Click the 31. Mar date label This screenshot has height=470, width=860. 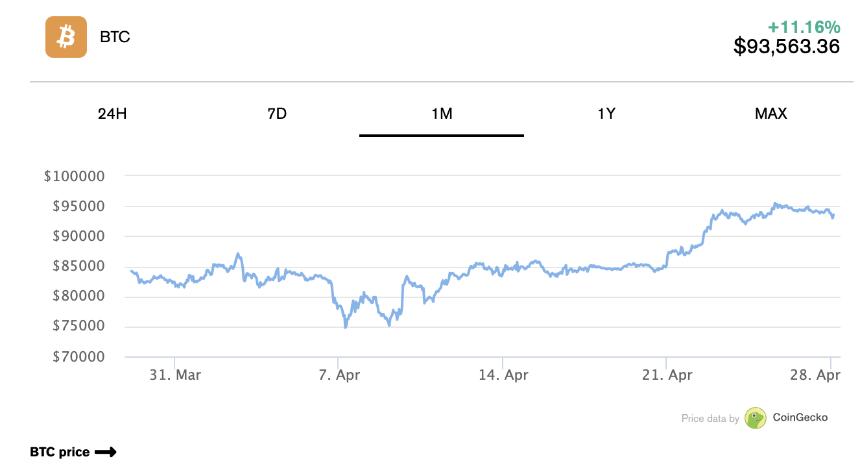174,375
